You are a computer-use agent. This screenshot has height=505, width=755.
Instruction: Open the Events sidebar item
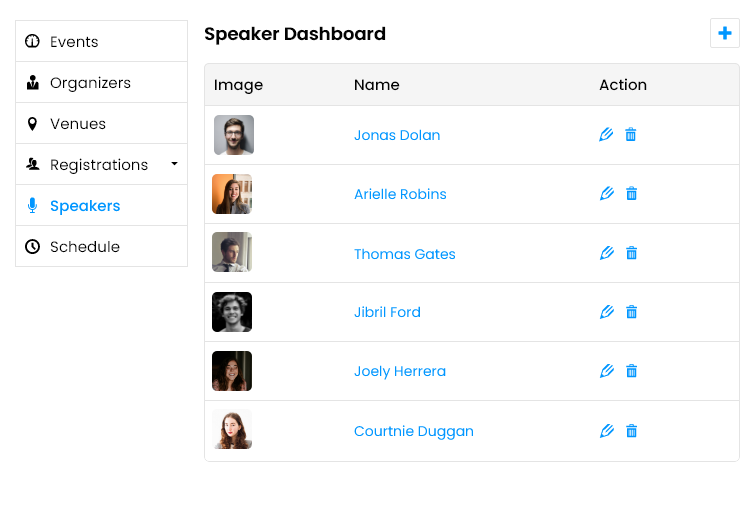(x=102, y=41)
